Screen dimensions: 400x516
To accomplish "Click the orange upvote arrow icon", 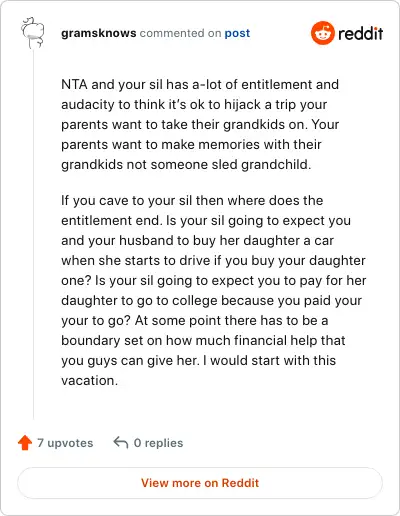I will tap(25, 443).
